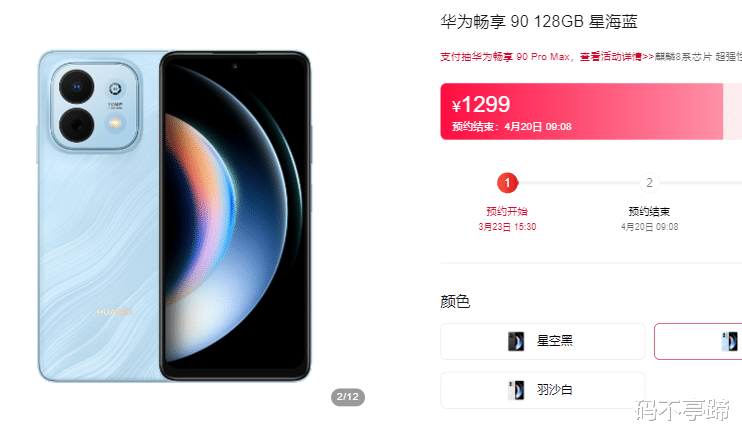This screenshot has height=437, width=742.
Task: Click the 2/12 image counter badge
Action: 348,397
